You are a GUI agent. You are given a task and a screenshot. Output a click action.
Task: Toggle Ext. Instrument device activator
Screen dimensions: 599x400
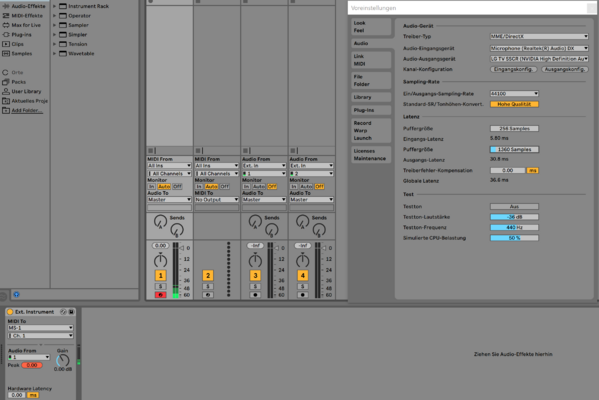coord(10,312)
